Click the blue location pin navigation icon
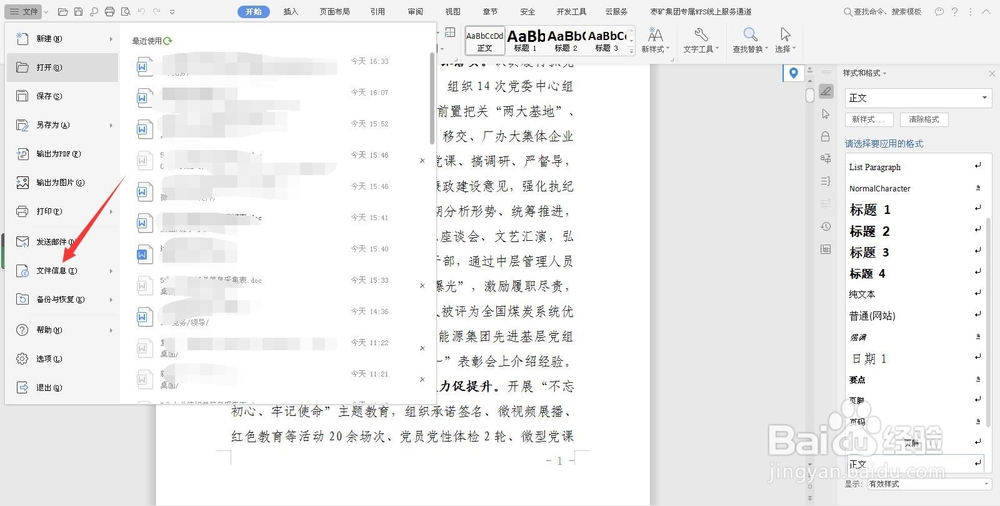Viewport: 1000px width, 506px height. 793,73
